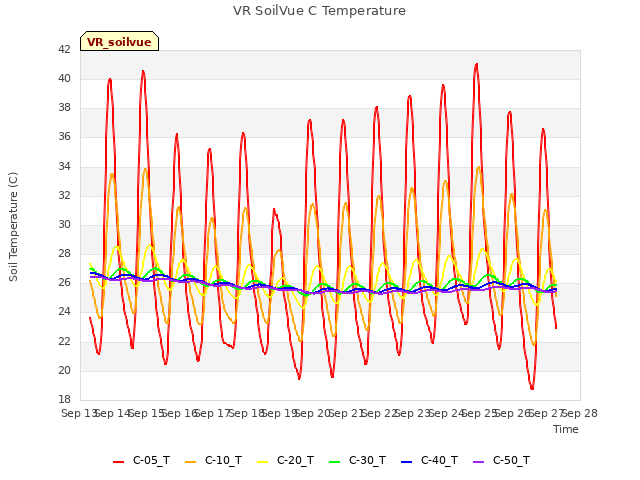Click the 38 y-axis tick label
Image resolution: width=640 pixels, height=480 pixels.
[x=64, y=108]
